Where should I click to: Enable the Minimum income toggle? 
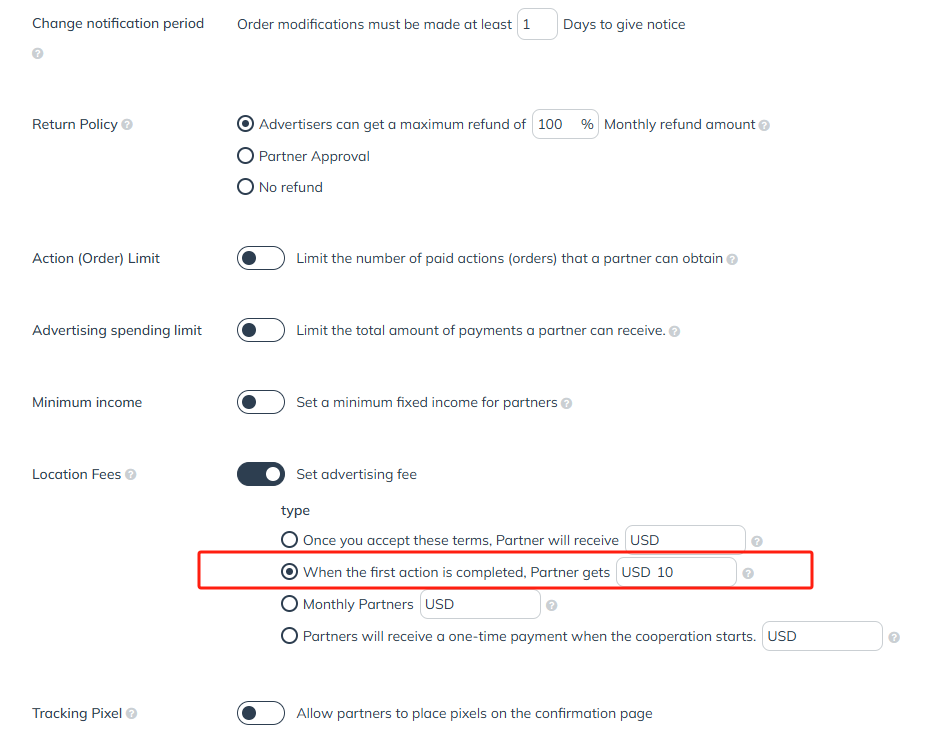pyautogui.click(x=261, y=402)
